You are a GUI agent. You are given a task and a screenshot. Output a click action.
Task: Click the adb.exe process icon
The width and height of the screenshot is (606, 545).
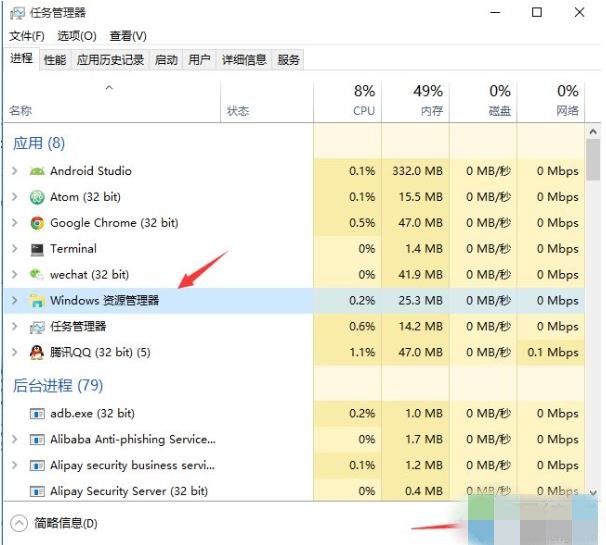coord(37,414)
